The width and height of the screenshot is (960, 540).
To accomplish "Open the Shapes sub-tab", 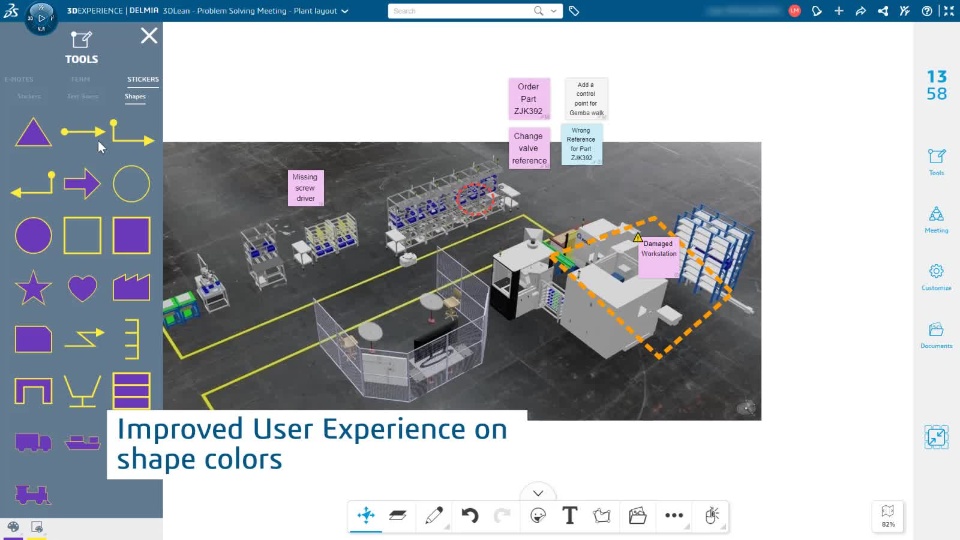I will pyautogui.click(x=135, y=97).
